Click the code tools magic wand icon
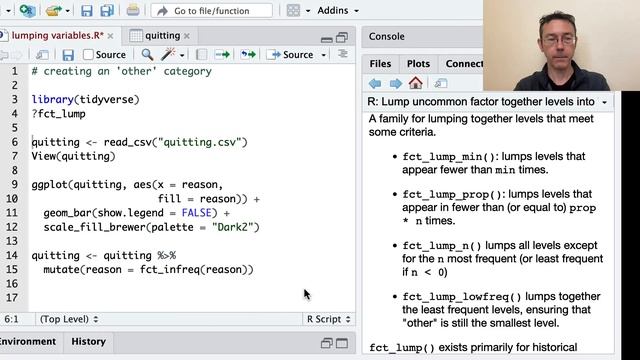This screenshot has width=640, height=360. click(x=168, y=54)
